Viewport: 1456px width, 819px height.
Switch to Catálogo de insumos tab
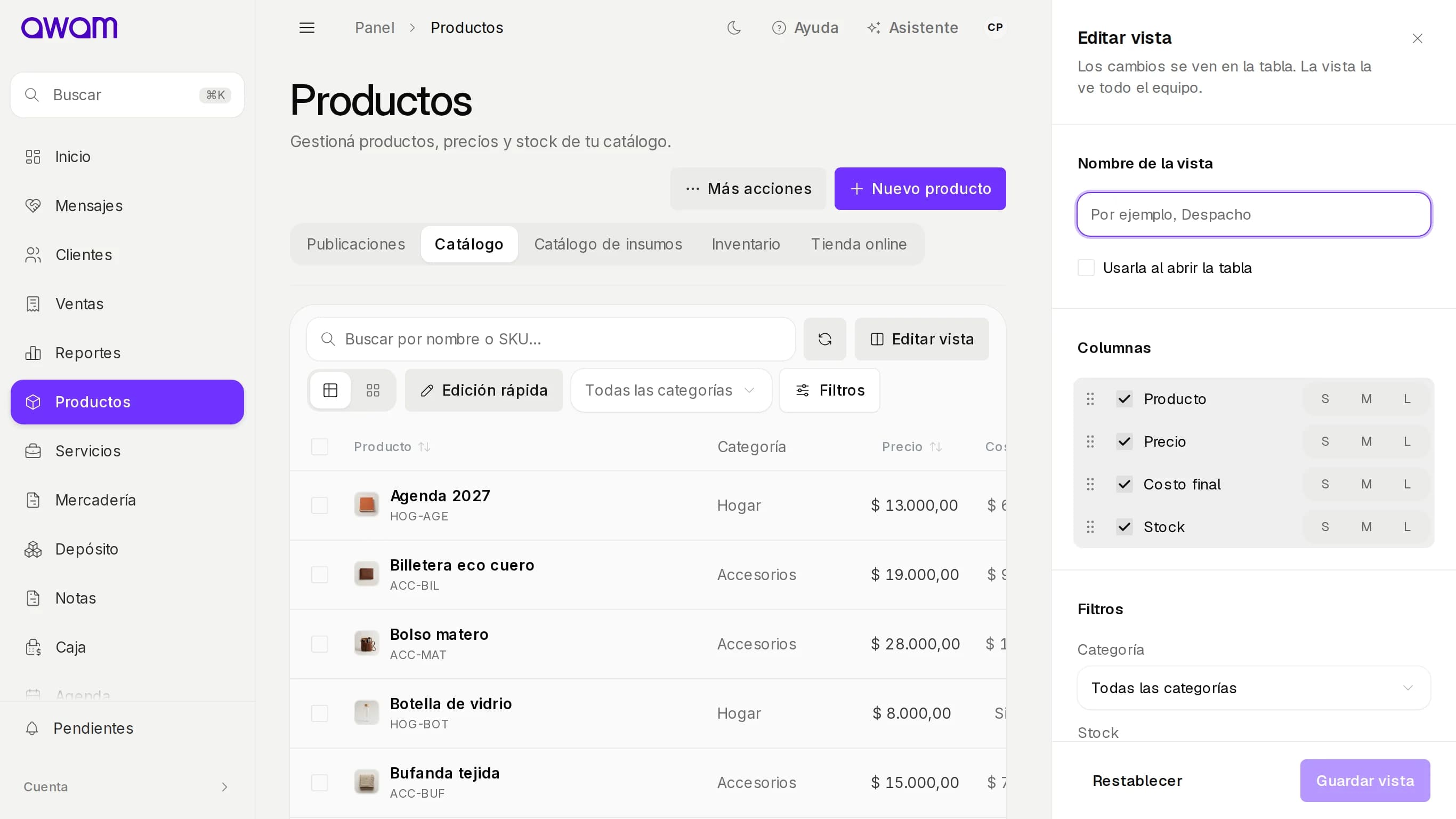click(x=608, y=244)
